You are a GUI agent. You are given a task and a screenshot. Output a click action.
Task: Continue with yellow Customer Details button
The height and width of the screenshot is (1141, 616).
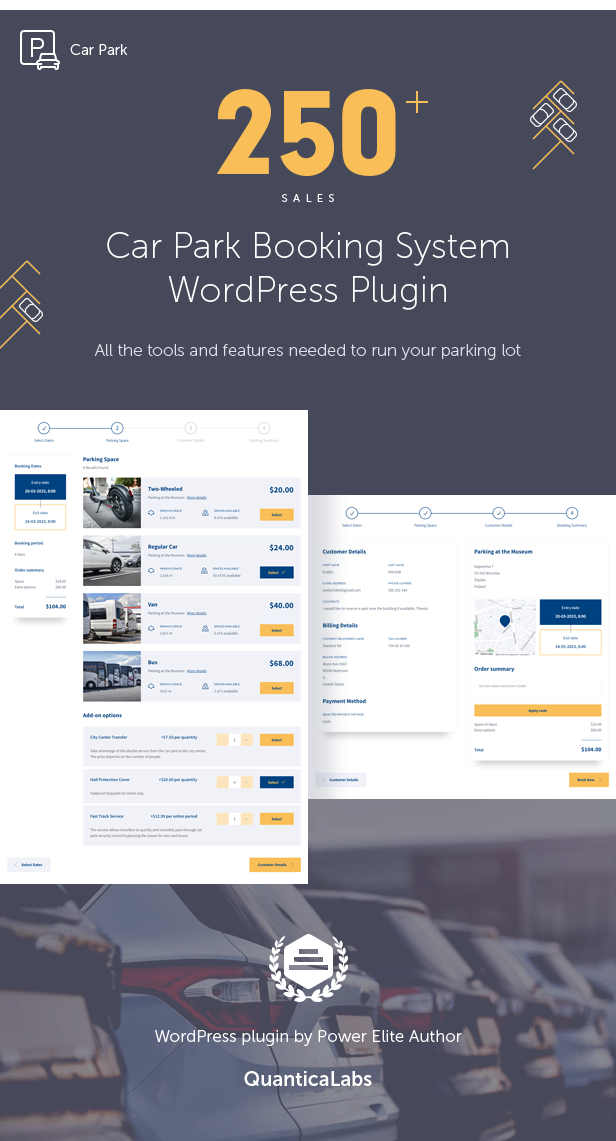point(275,864)
